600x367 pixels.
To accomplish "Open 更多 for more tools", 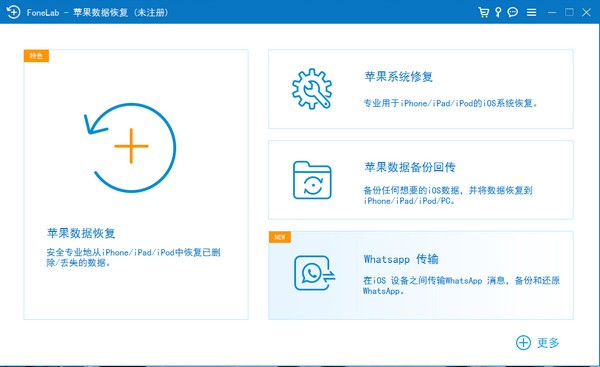I will click(548, 343).
